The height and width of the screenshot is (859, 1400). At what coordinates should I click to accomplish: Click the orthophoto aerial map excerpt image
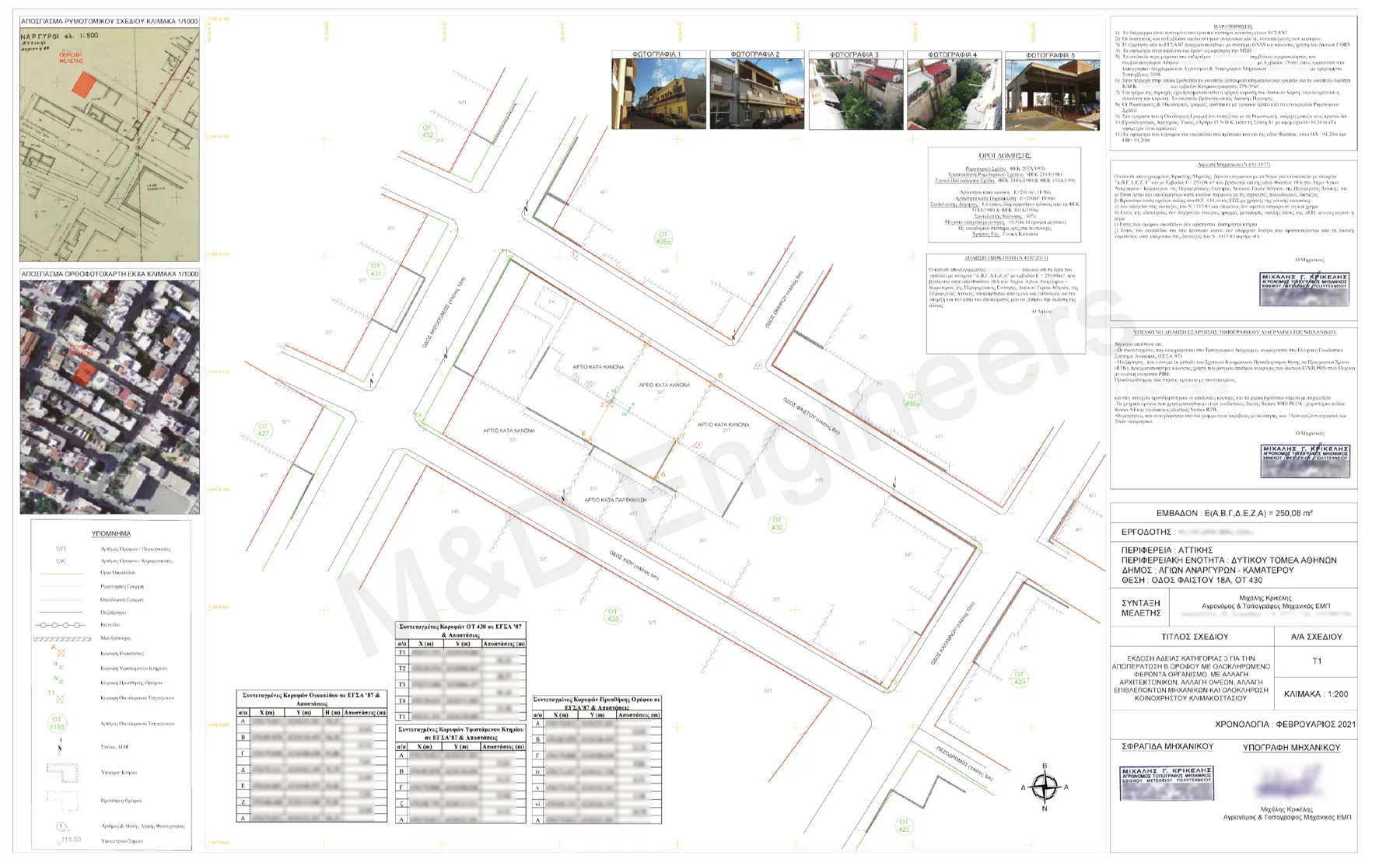coord(110,397)
